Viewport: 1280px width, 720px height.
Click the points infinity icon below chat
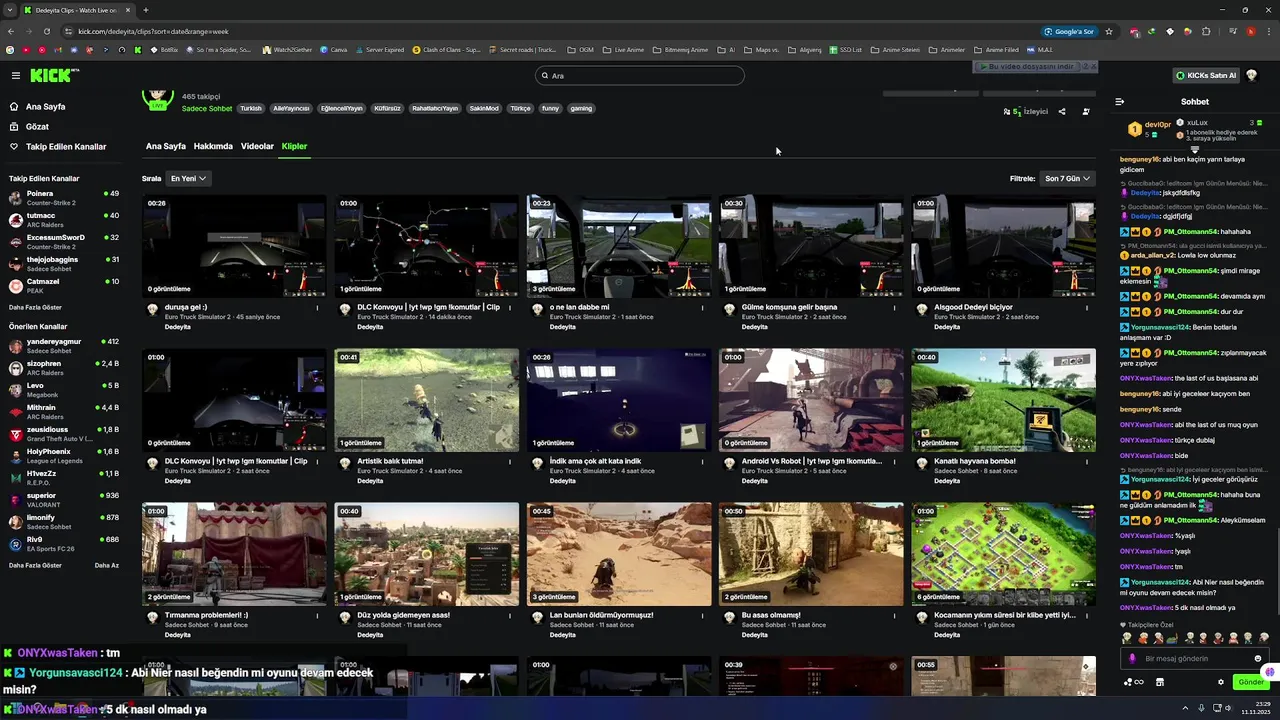coord(1134,682)
